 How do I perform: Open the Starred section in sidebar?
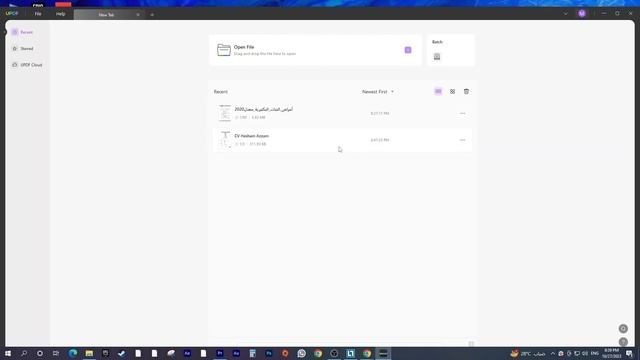[x=23, y=49]
